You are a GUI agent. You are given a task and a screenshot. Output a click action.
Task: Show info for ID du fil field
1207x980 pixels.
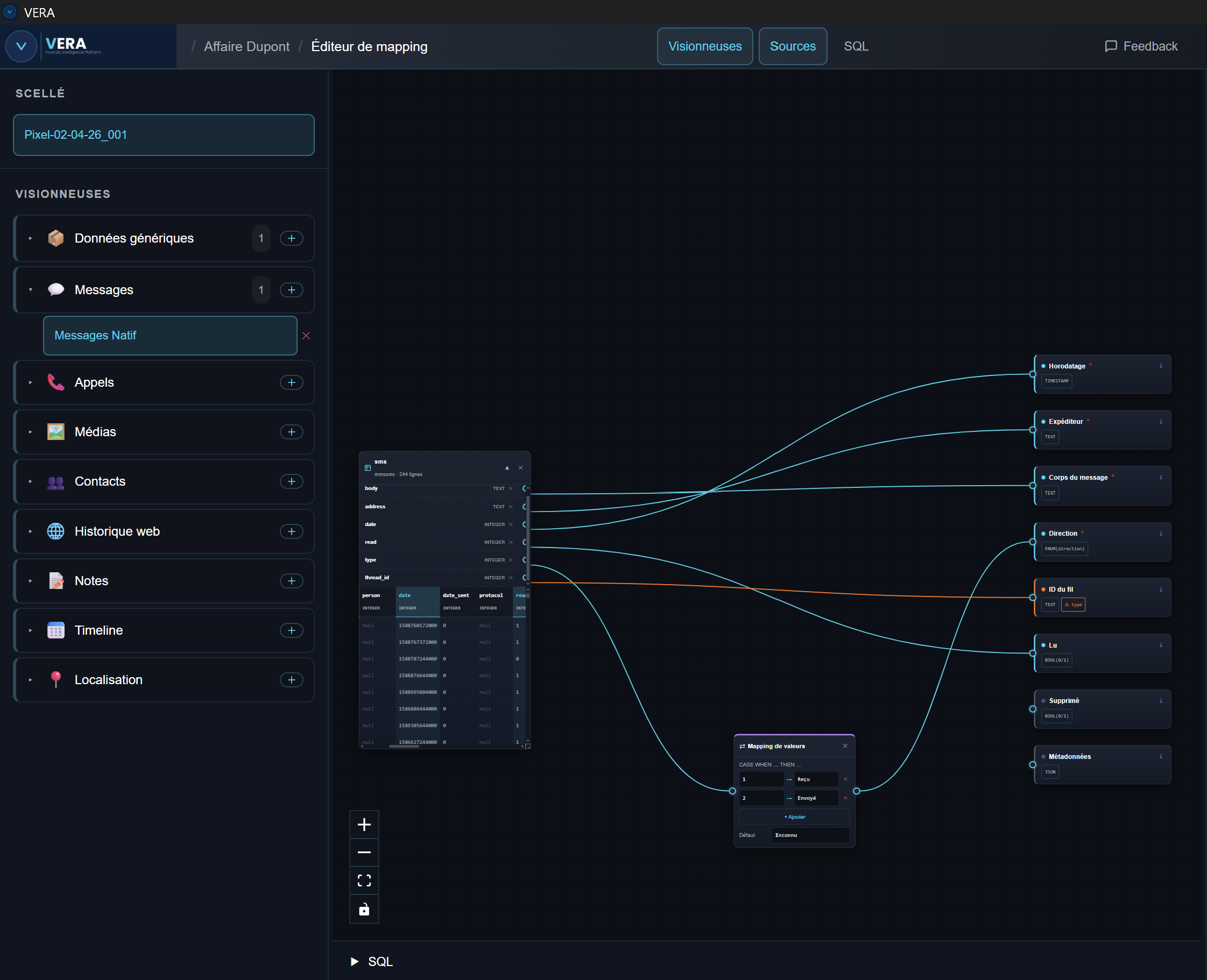point(1161,590)
